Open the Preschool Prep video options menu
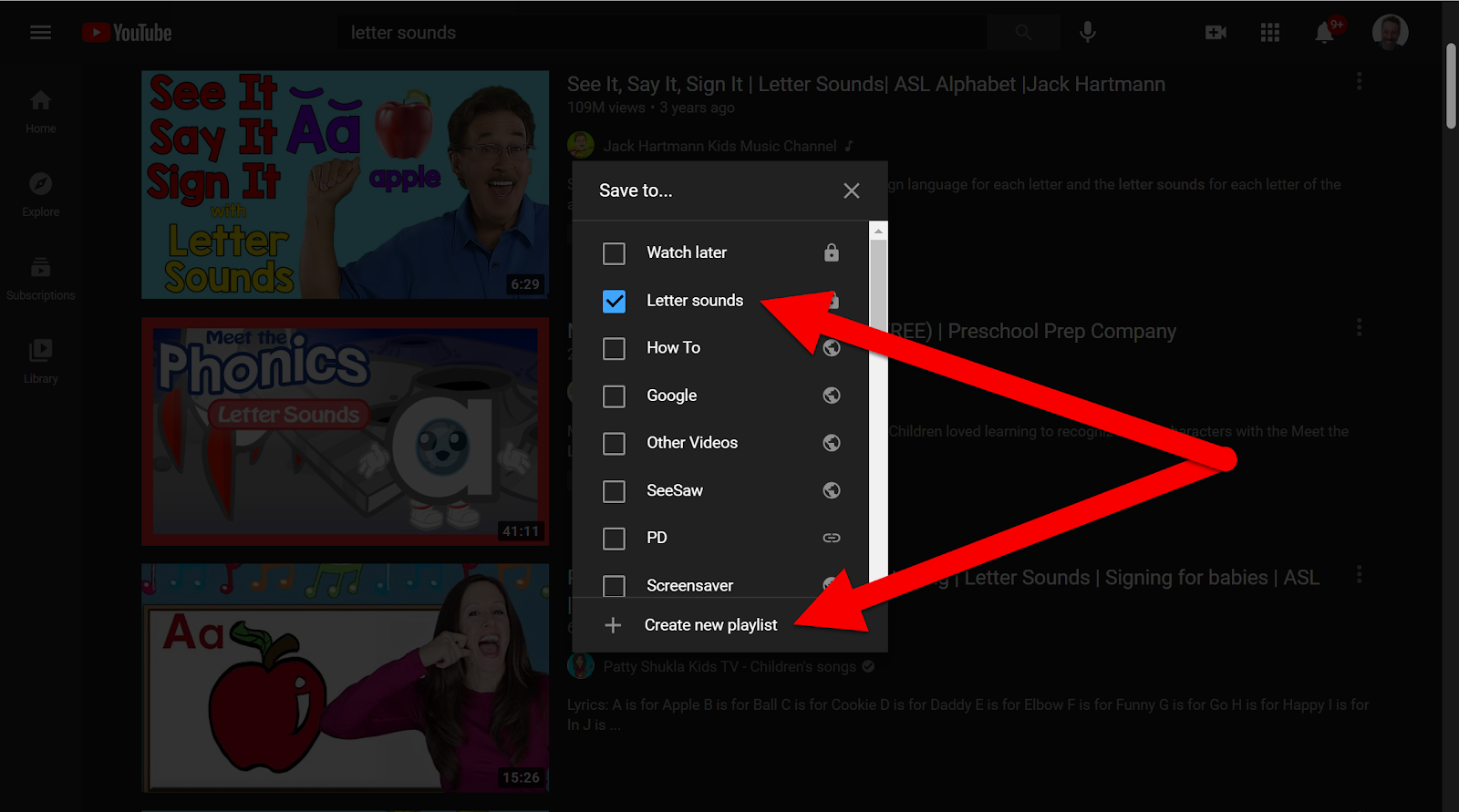Image resolution: width=1459 pixels, height=812 pixels. (1359, 327)
